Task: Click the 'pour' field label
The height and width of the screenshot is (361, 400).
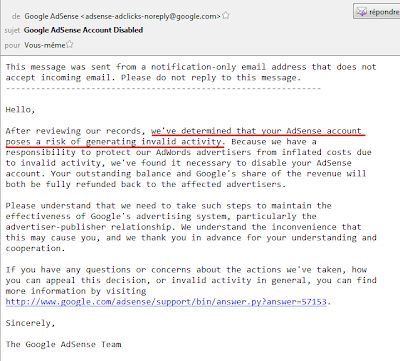Action: click(x=12, y=45)
